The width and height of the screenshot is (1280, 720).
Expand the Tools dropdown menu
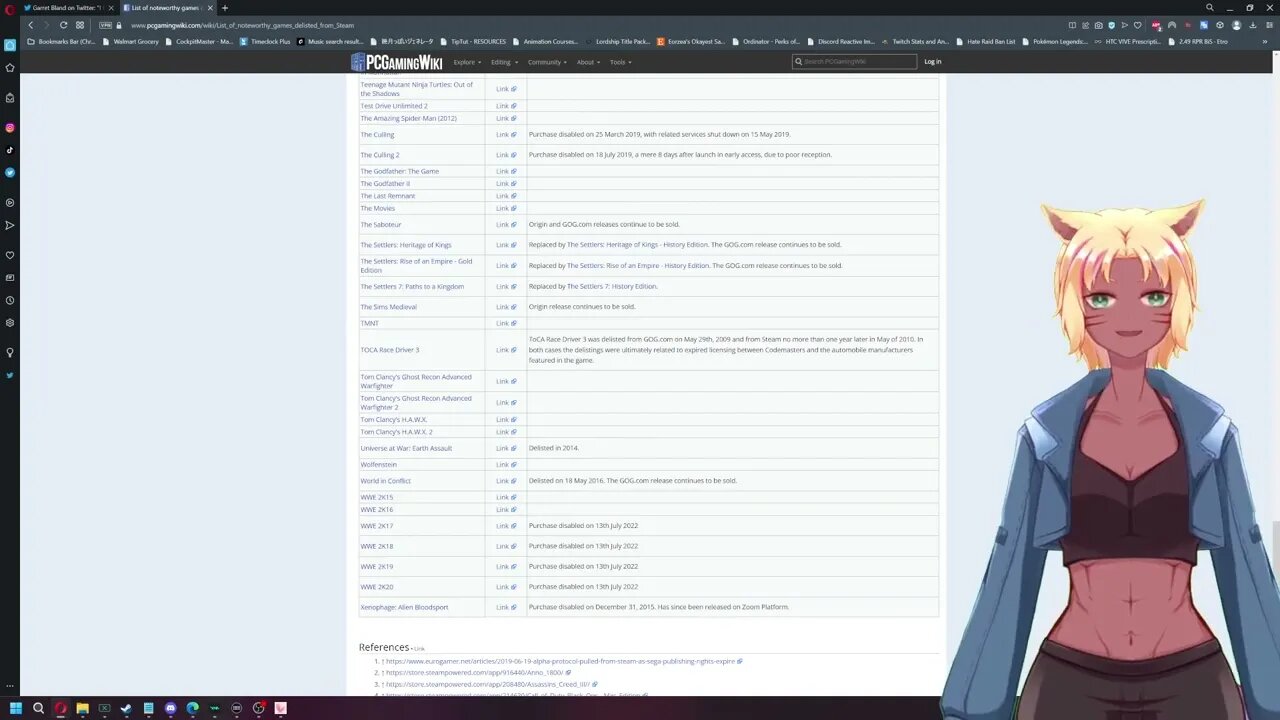(620, 62)
